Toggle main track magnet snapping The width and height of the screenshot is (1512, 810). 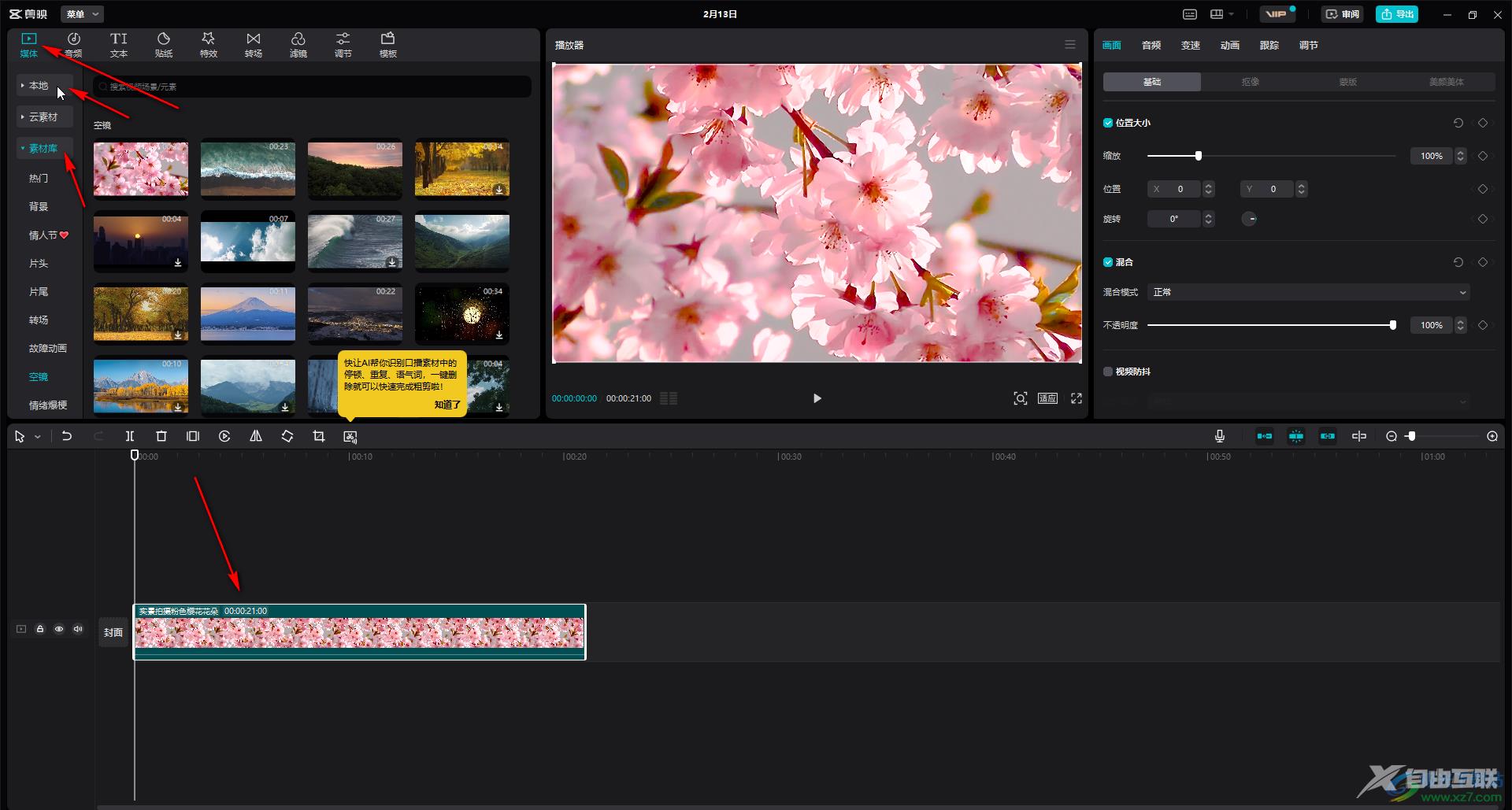[x=1265, y=436]
